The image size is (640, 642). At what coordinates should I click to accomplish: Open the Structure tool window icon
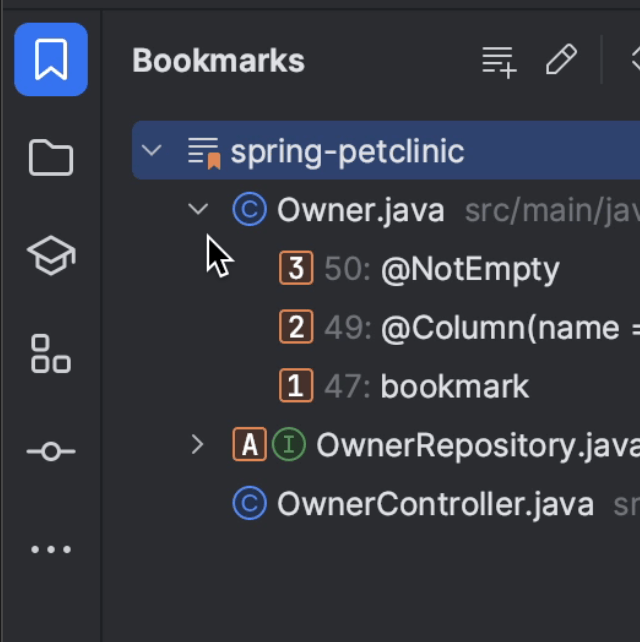click(x=51, y=353)
